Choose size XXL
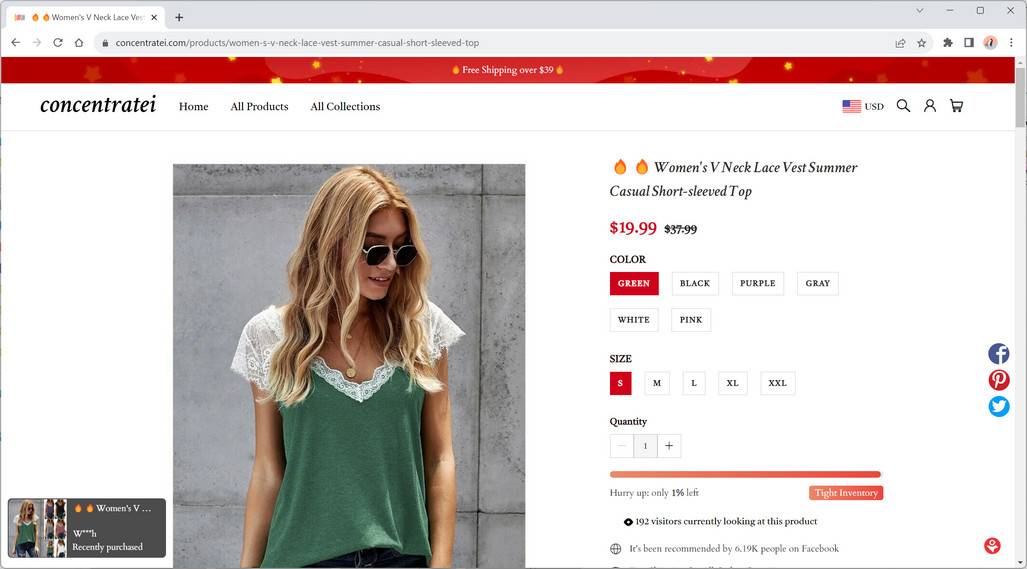 (777, 384)
